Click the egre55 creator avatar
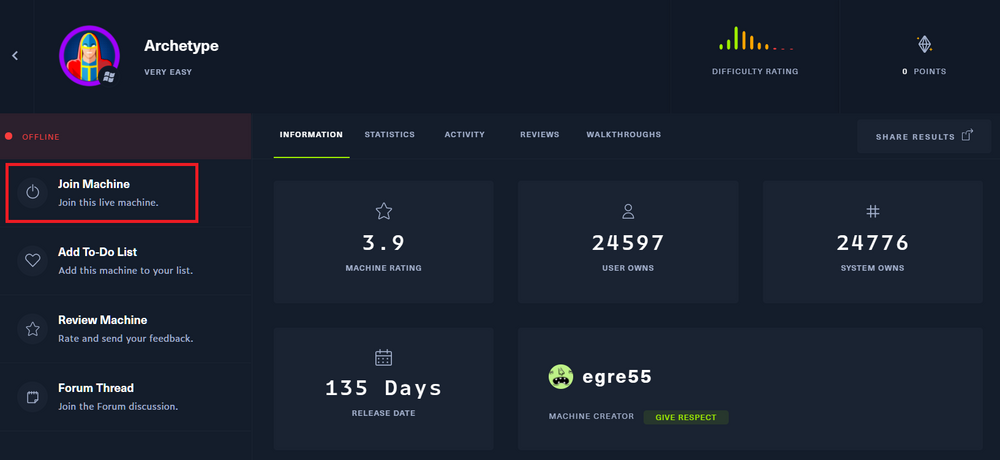The height and width of the screenshot is (460, 1000). click(x=561, y=377)
